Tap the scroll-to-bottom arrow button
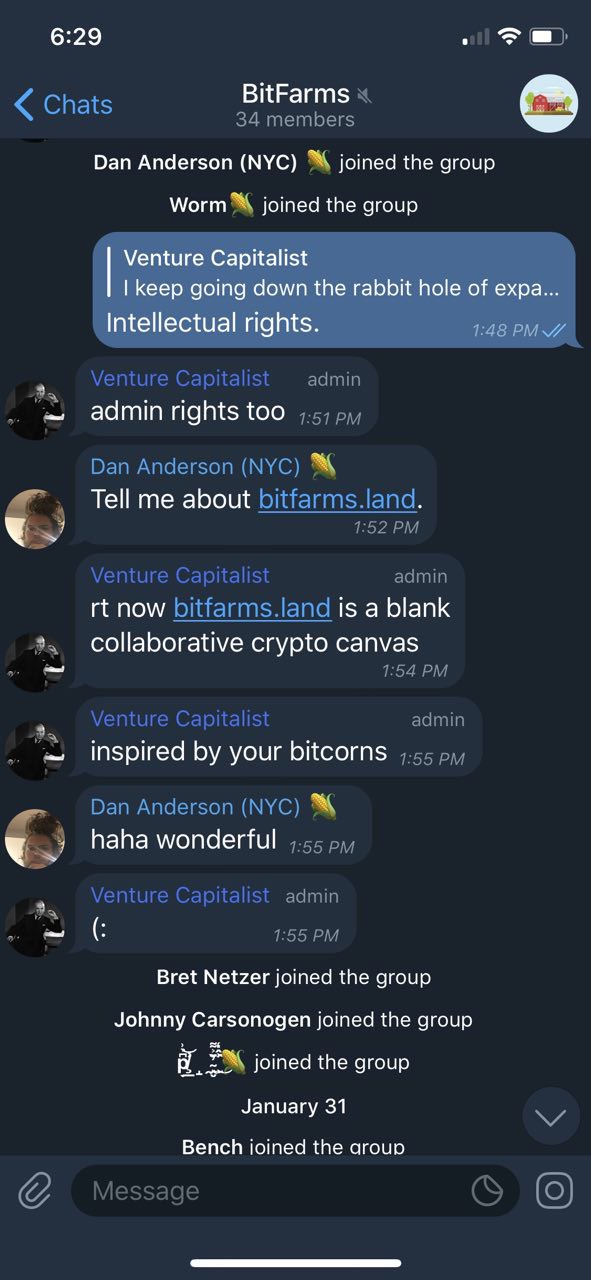The image size is (591, 1280). (551, 1117)
